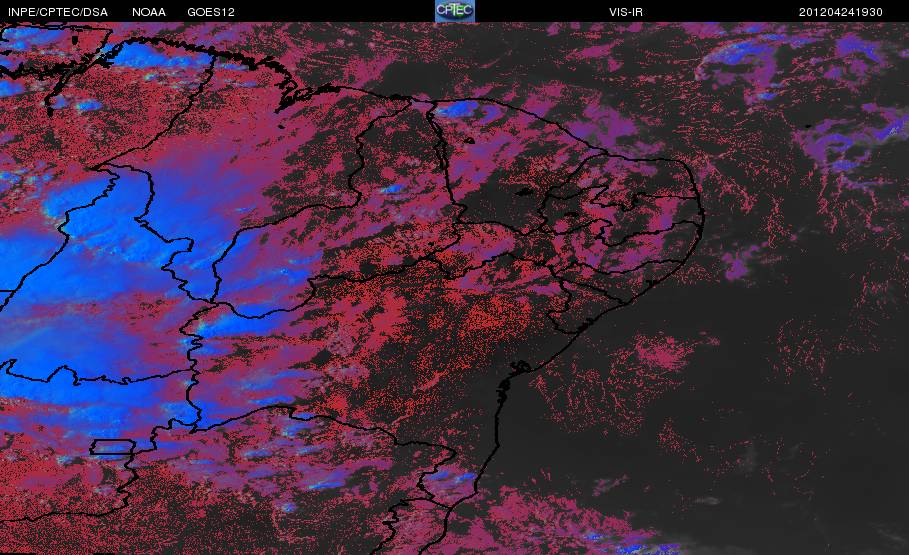The width and height of the screenshot is (909, 555).
Task: Click the NOAA label in the header
Action: pyautogui.click(x=149, y=12)
